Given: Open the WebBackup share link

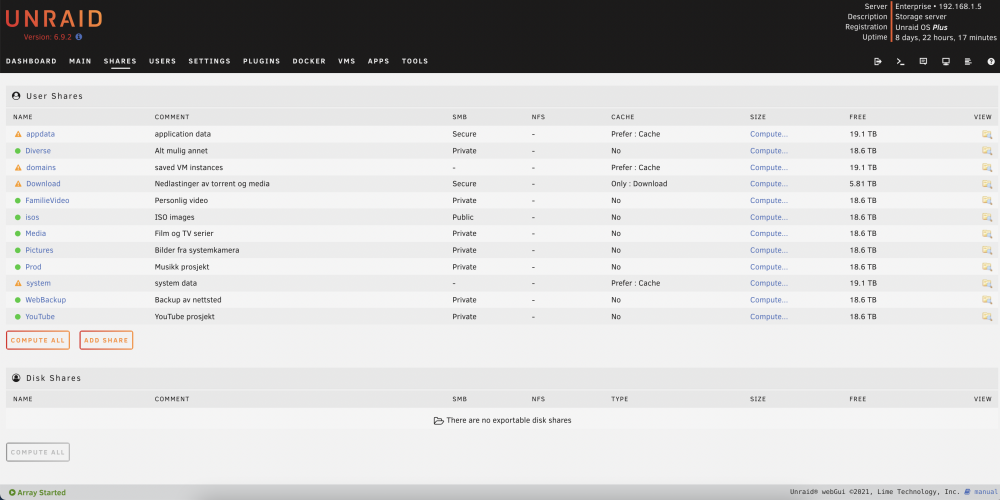Looking at the screenshot, I should point(46,300).
